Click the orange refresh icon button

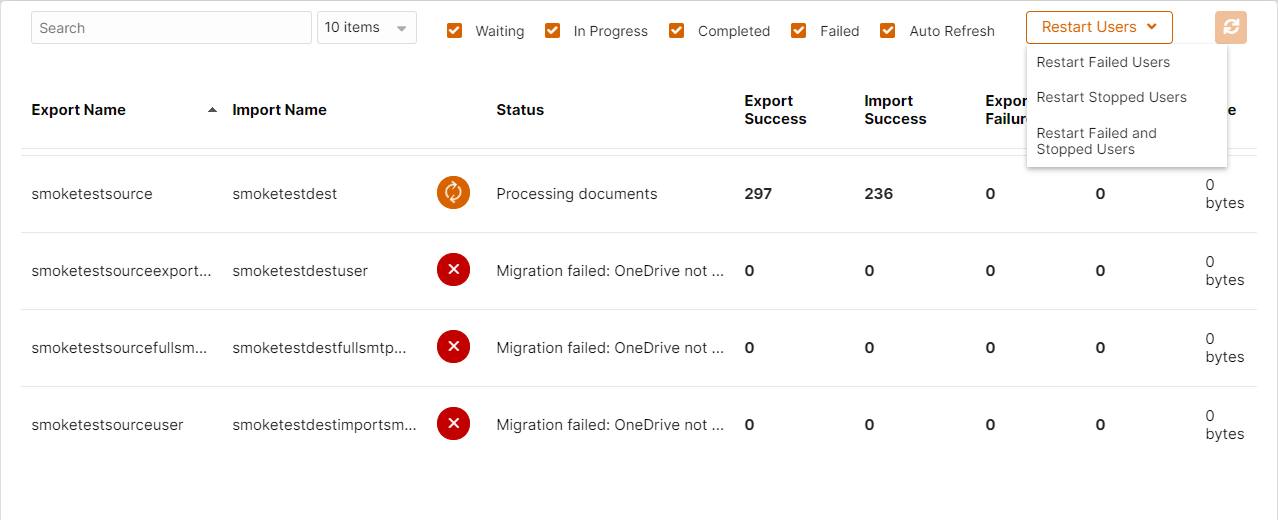pos(1231,28)
